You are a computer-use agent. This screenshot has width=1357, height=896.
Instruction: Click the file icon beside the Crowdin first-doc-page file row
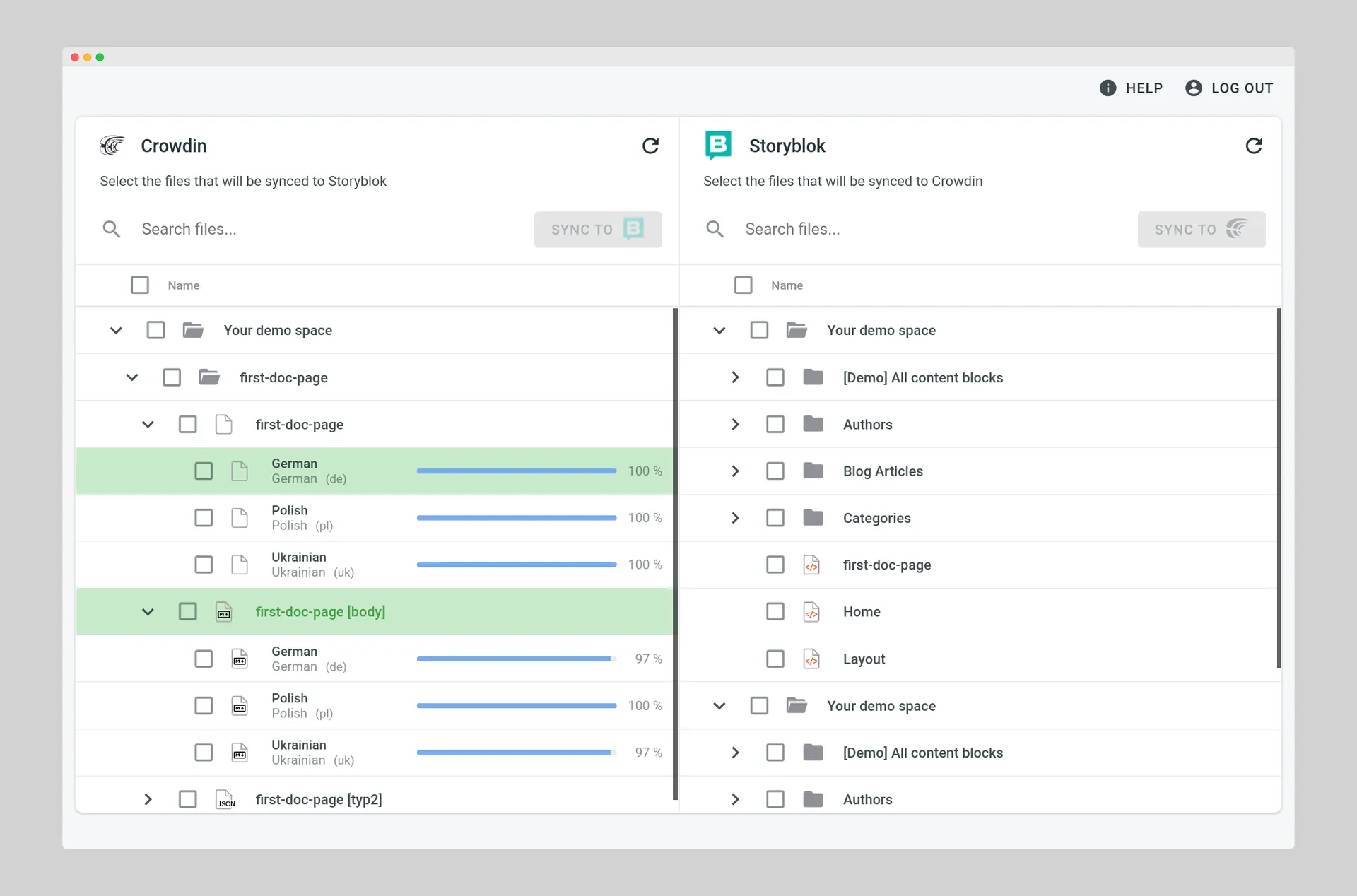point(223,424)
